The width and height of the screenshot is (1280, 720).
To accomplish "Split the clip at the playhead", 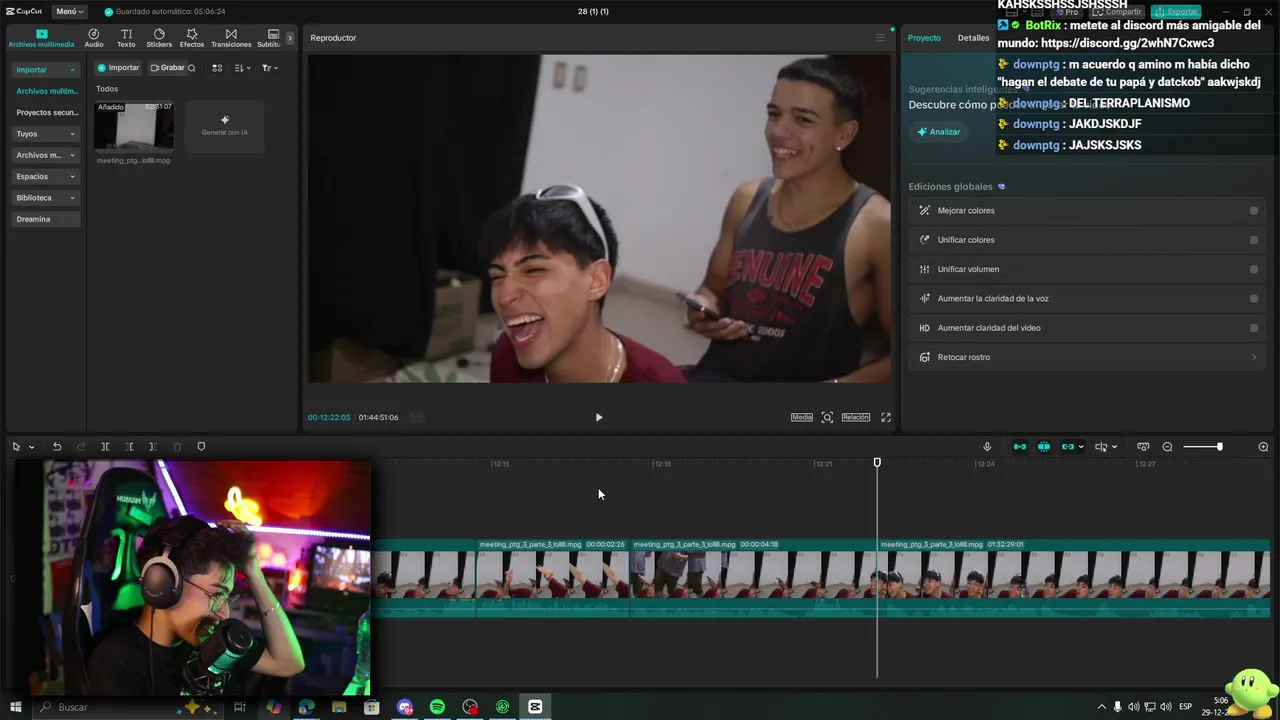I will click(105, 447).
